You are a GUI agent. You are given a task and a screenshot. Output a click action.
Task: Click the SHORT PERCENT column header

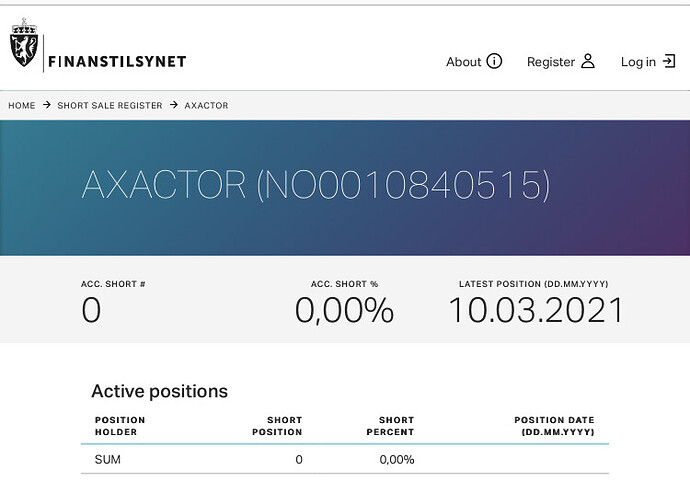point(390,426)
